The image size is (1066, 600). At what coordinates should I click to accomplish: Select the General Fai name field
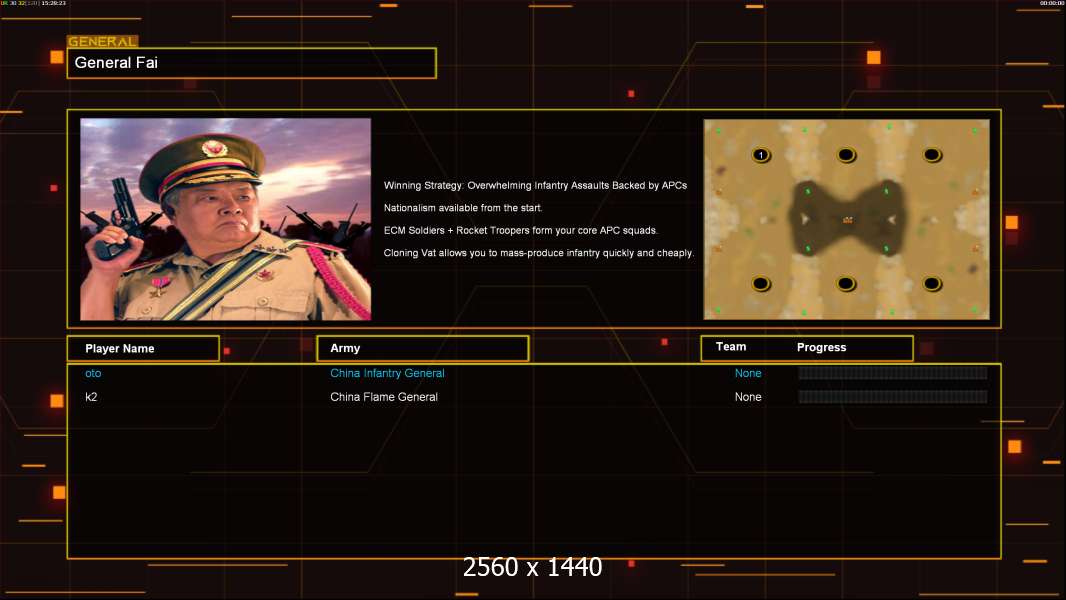click(252, 63)
